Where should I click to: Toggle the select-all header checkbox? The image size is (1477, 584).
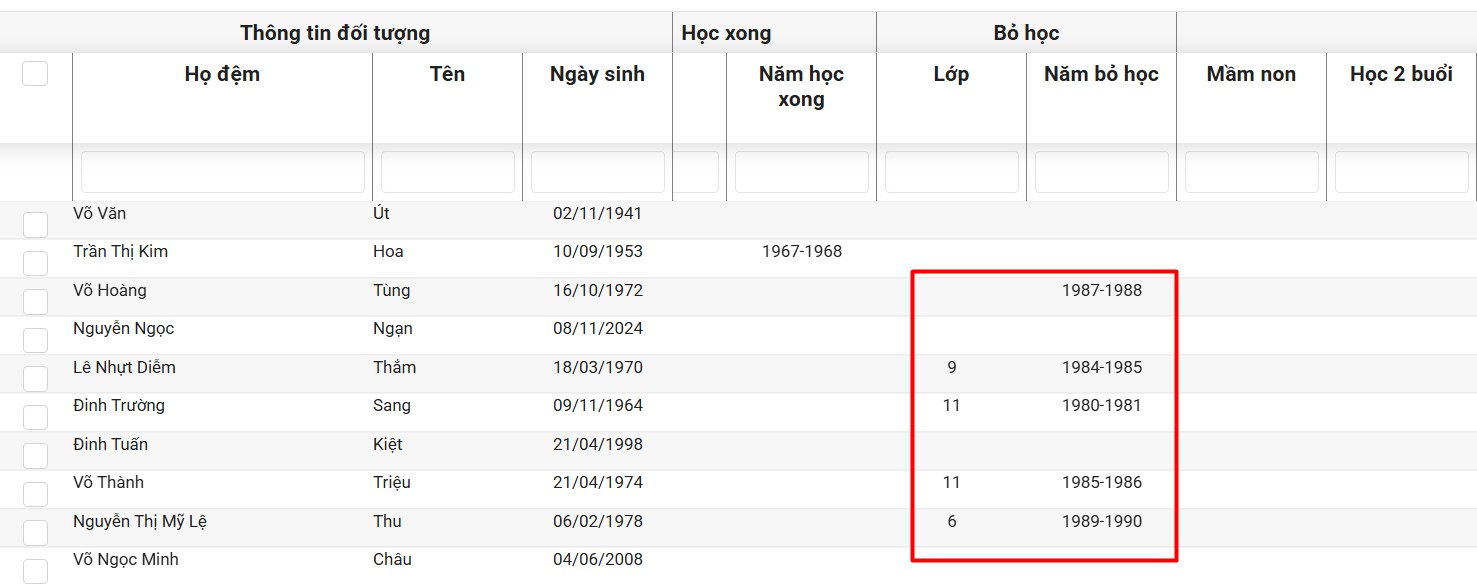click(x=35, y=73)
